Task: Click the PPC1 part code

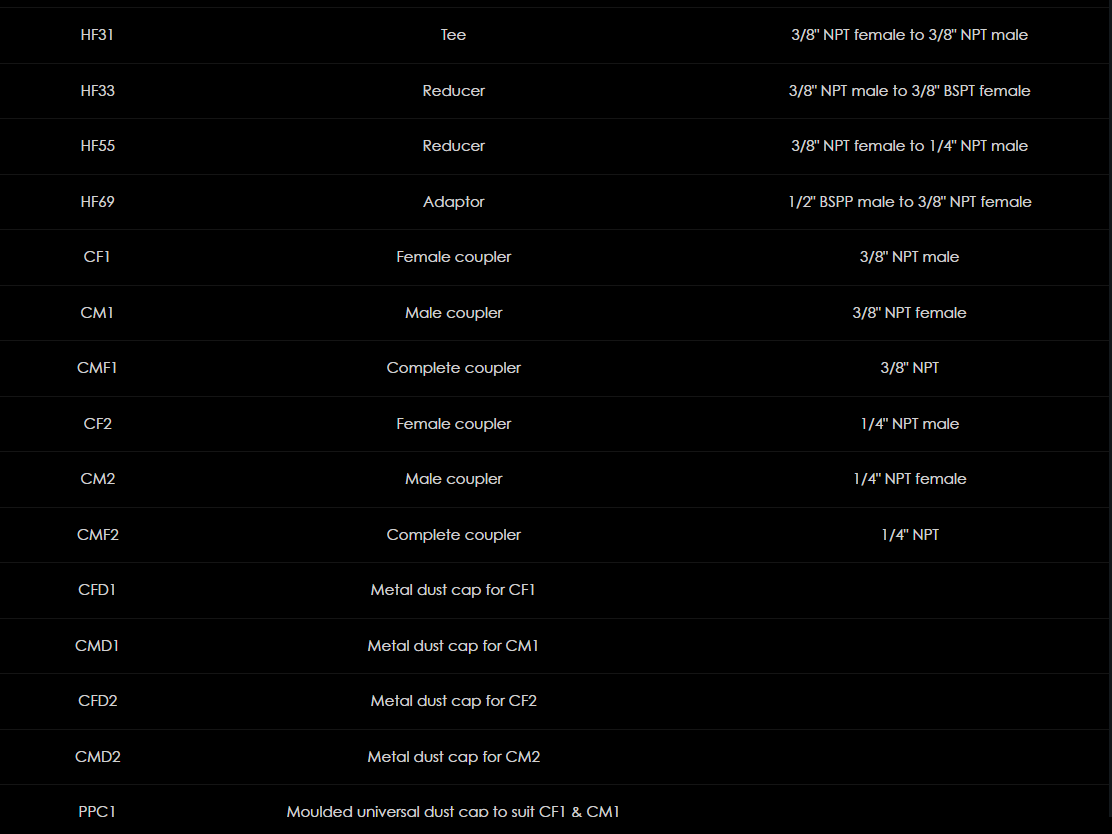Action: (x=97, y=812)
